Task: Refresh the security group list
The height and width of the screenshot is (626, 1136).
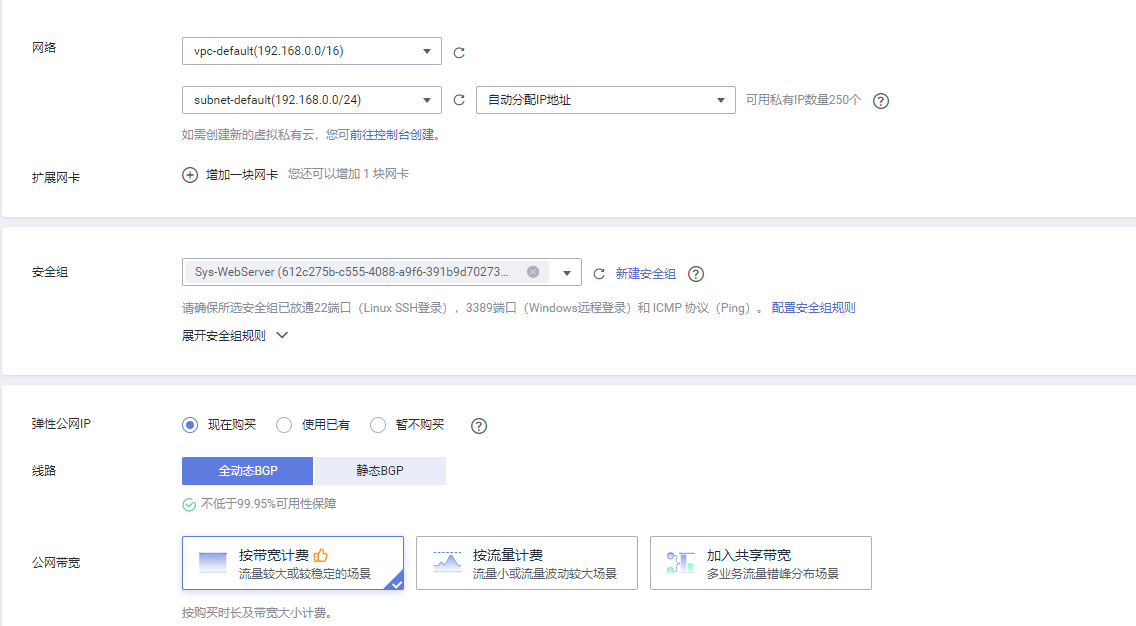Action: click(x=598, y=273)
